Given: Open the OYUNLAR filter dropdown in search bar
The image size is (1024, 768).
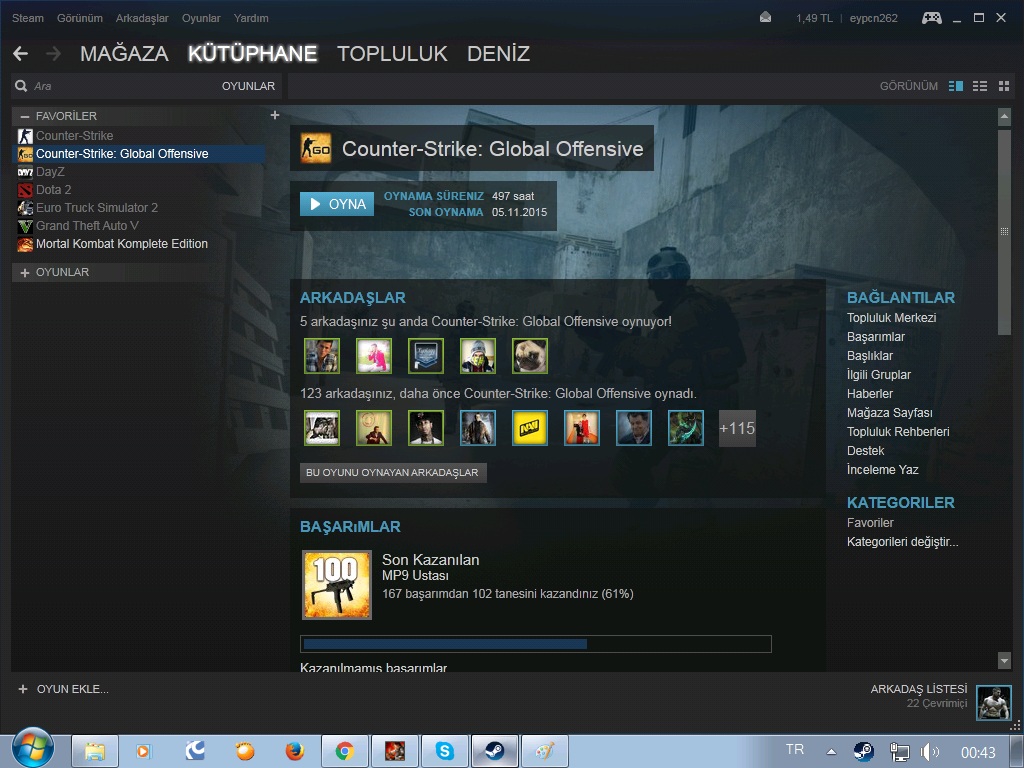Looking at the screenshot, I should coord(248,86).
